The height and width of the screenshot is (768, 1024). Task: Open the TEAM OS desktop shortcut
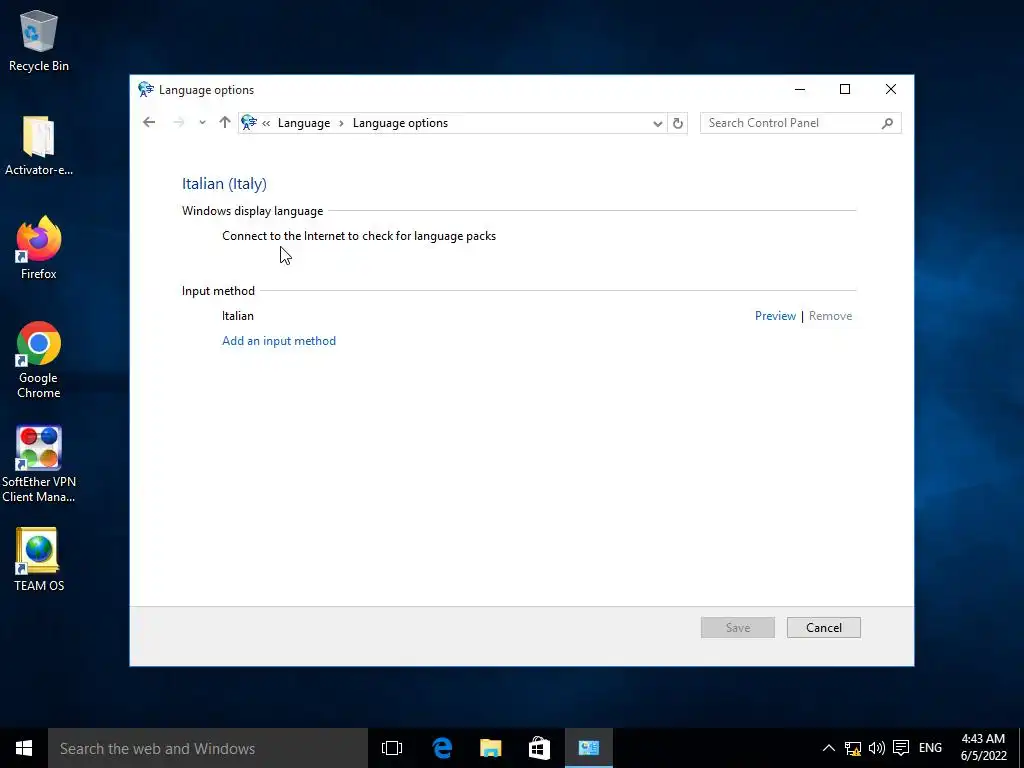39,559
